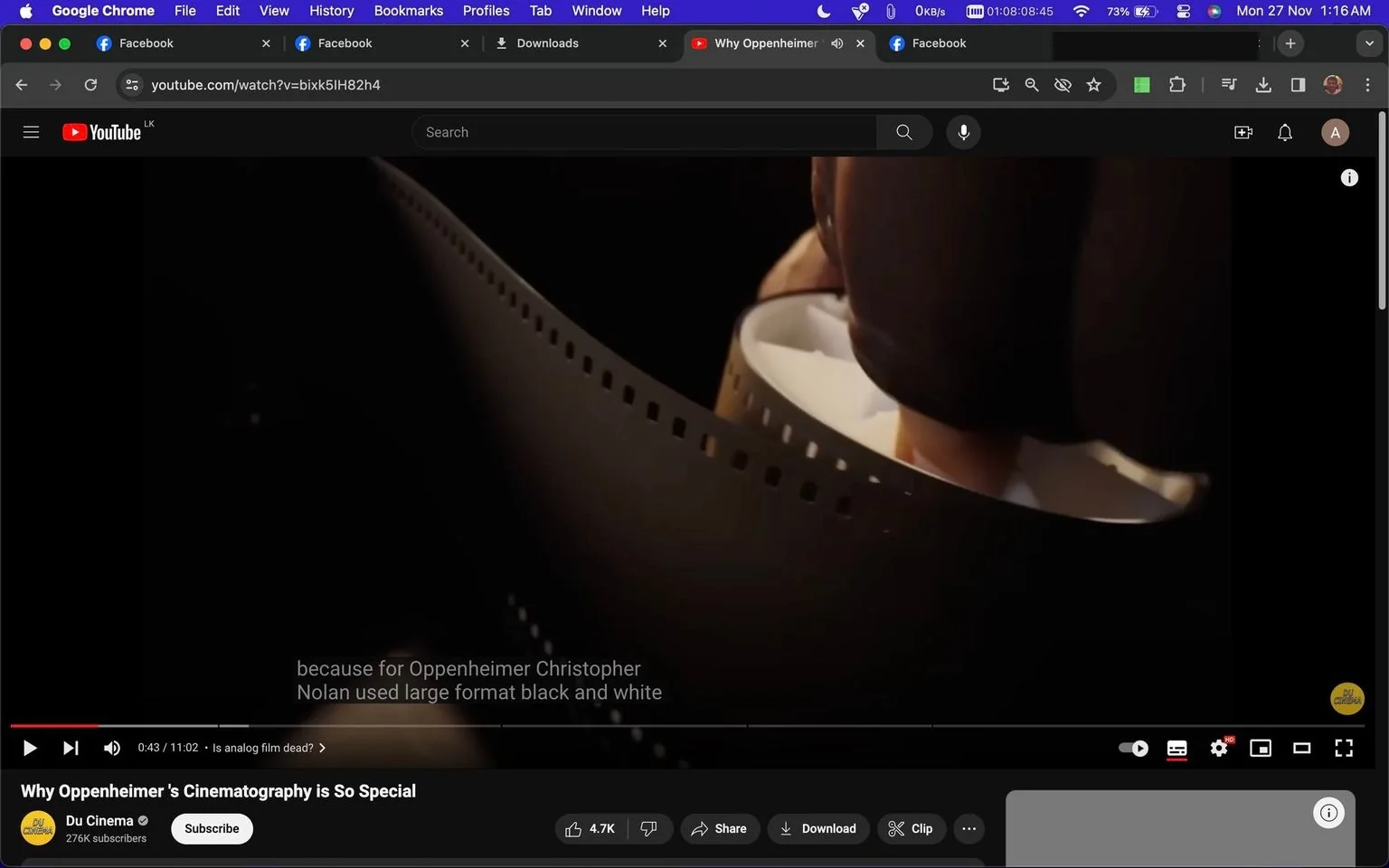Open Chrome three-dot menu
This screenshot has height=868, width=1389.
pyautogui.click(x=1367, y=85)
